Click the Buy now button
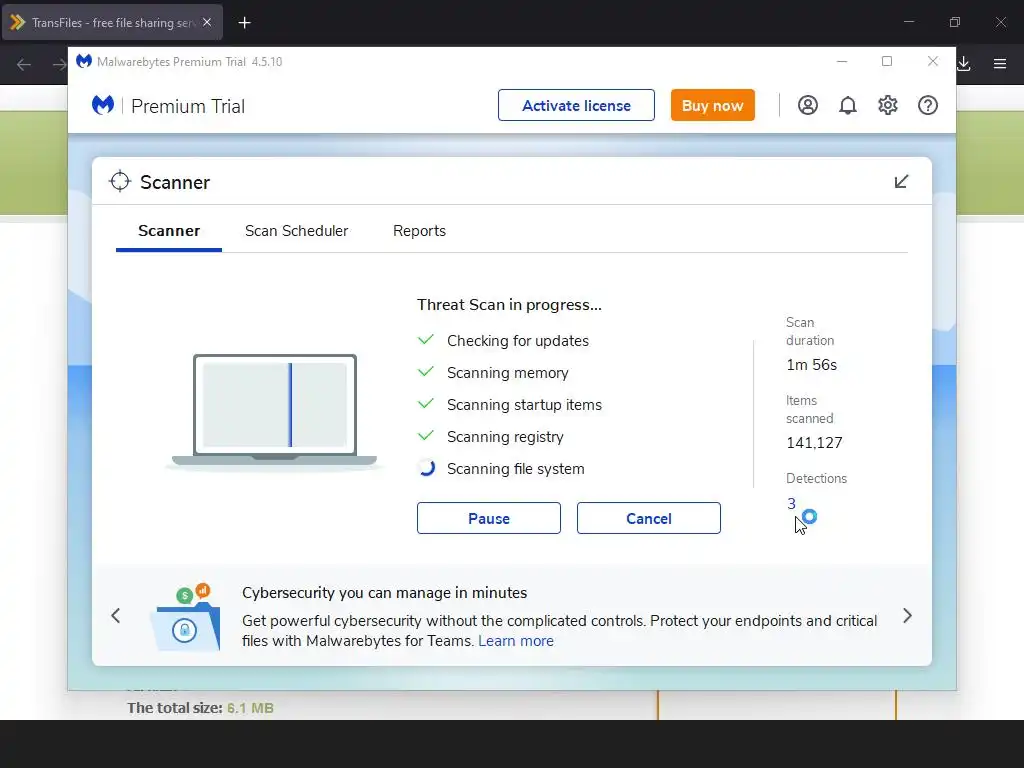This screenshot has width=1024, height=768. pos(712,105)
